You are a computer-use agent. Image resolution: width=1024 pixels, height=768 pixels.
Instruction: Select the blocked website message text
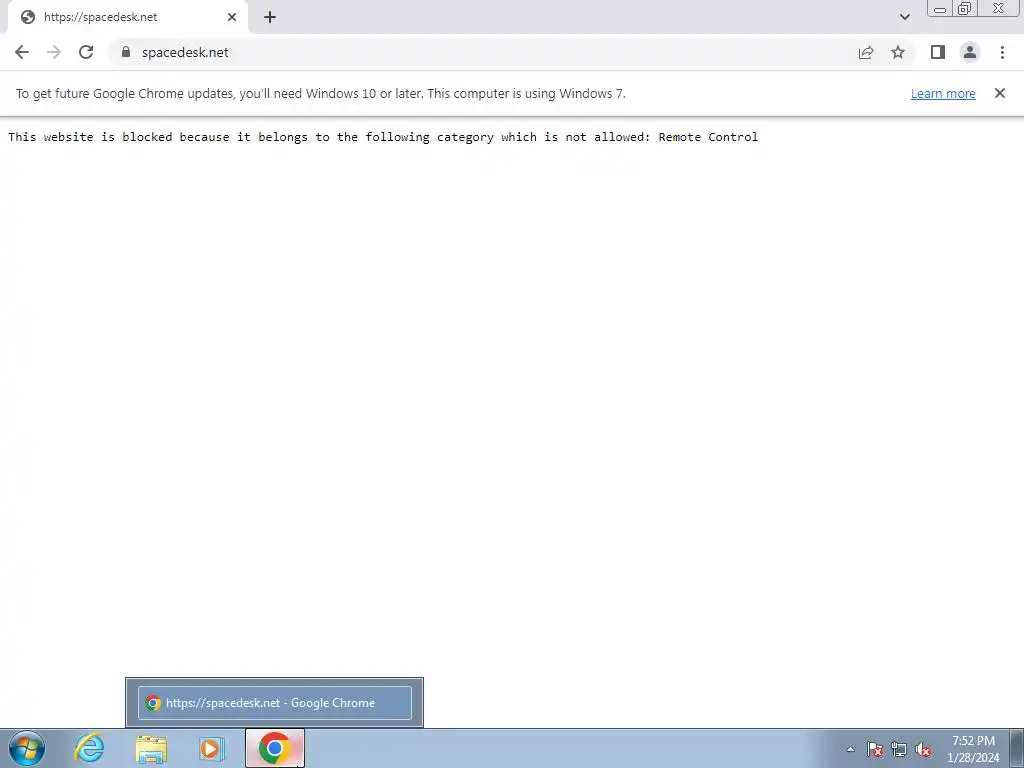[x=383, y=136]
